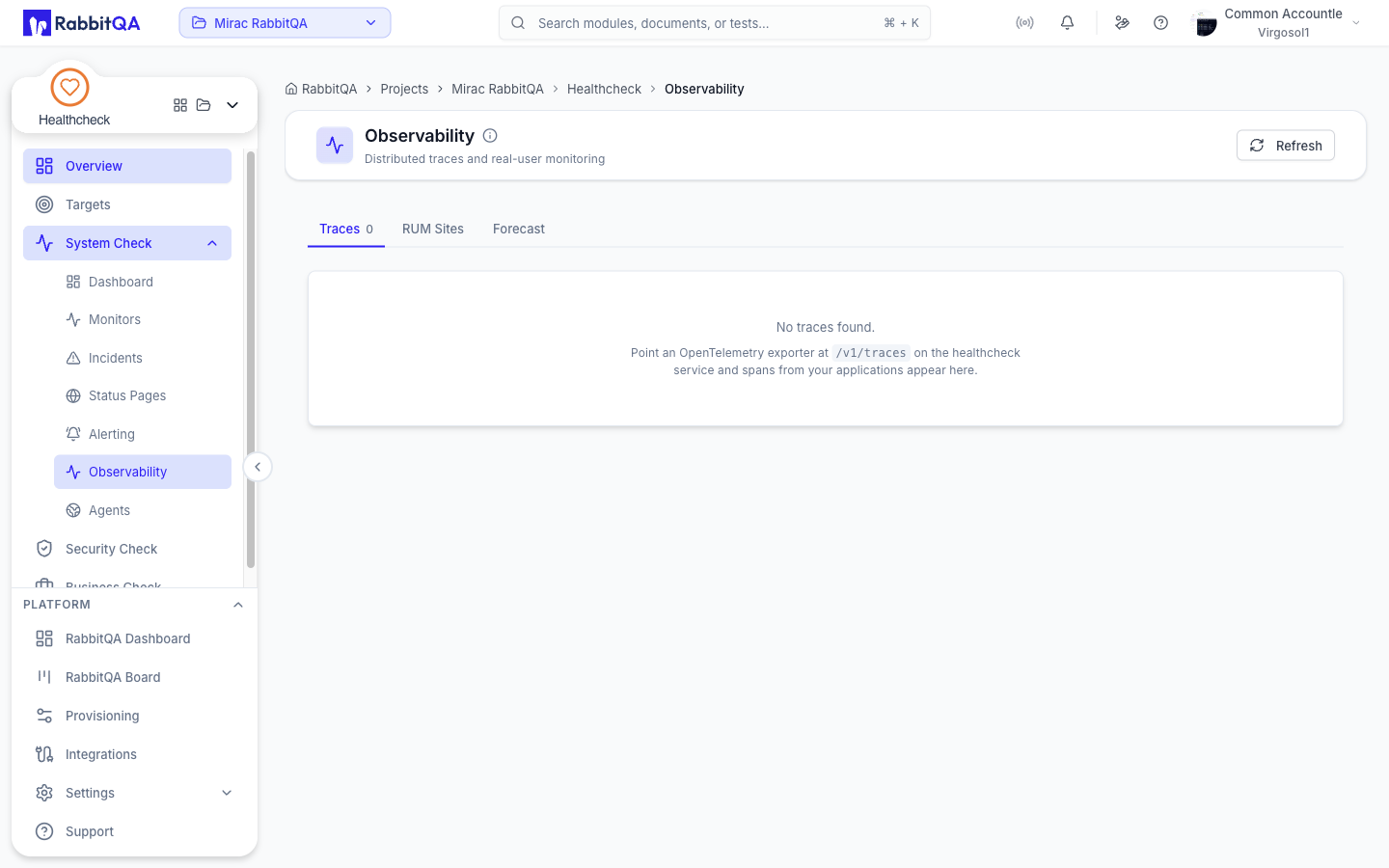Click the Mirac RabbitQA breadcrumb

pos(498,89)
